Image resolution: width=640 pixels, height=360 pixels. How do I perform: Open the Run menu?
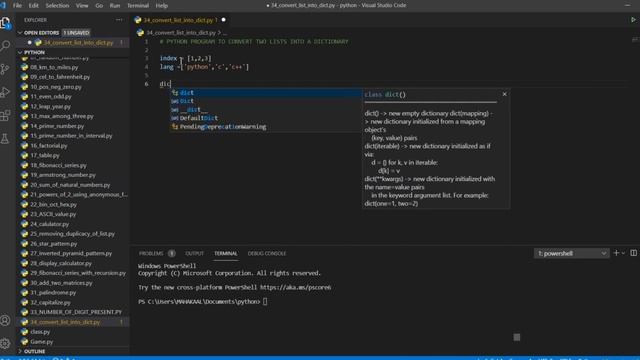115,6
